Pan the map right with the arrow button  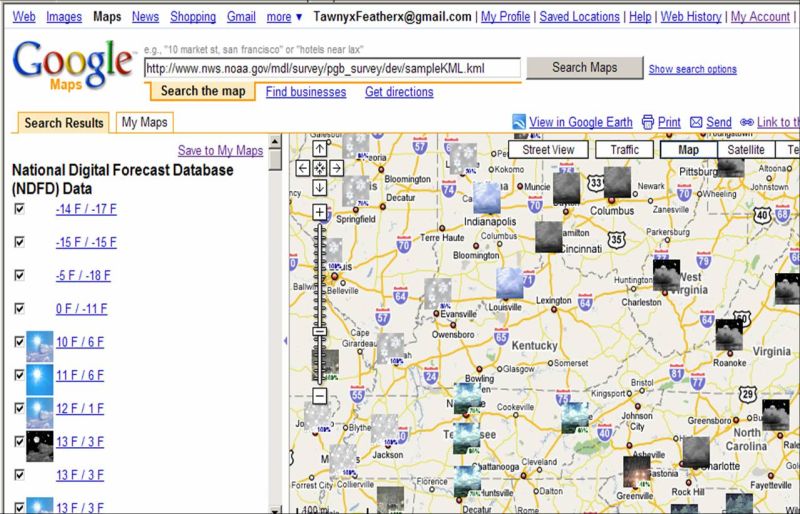tap(336, 168)
